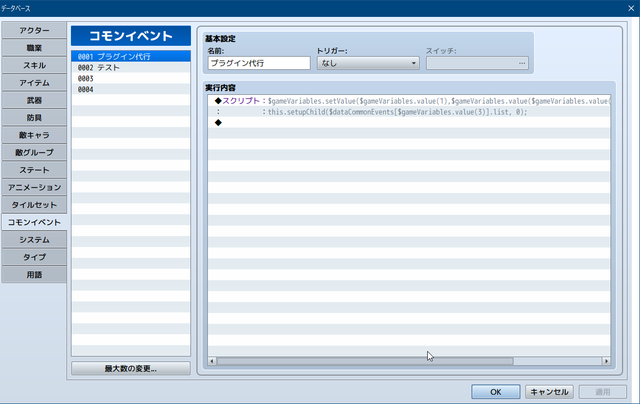Select the ステート tab
Image resolution: width=640 pixels, height=404 pixels.
tap(34, 170)
